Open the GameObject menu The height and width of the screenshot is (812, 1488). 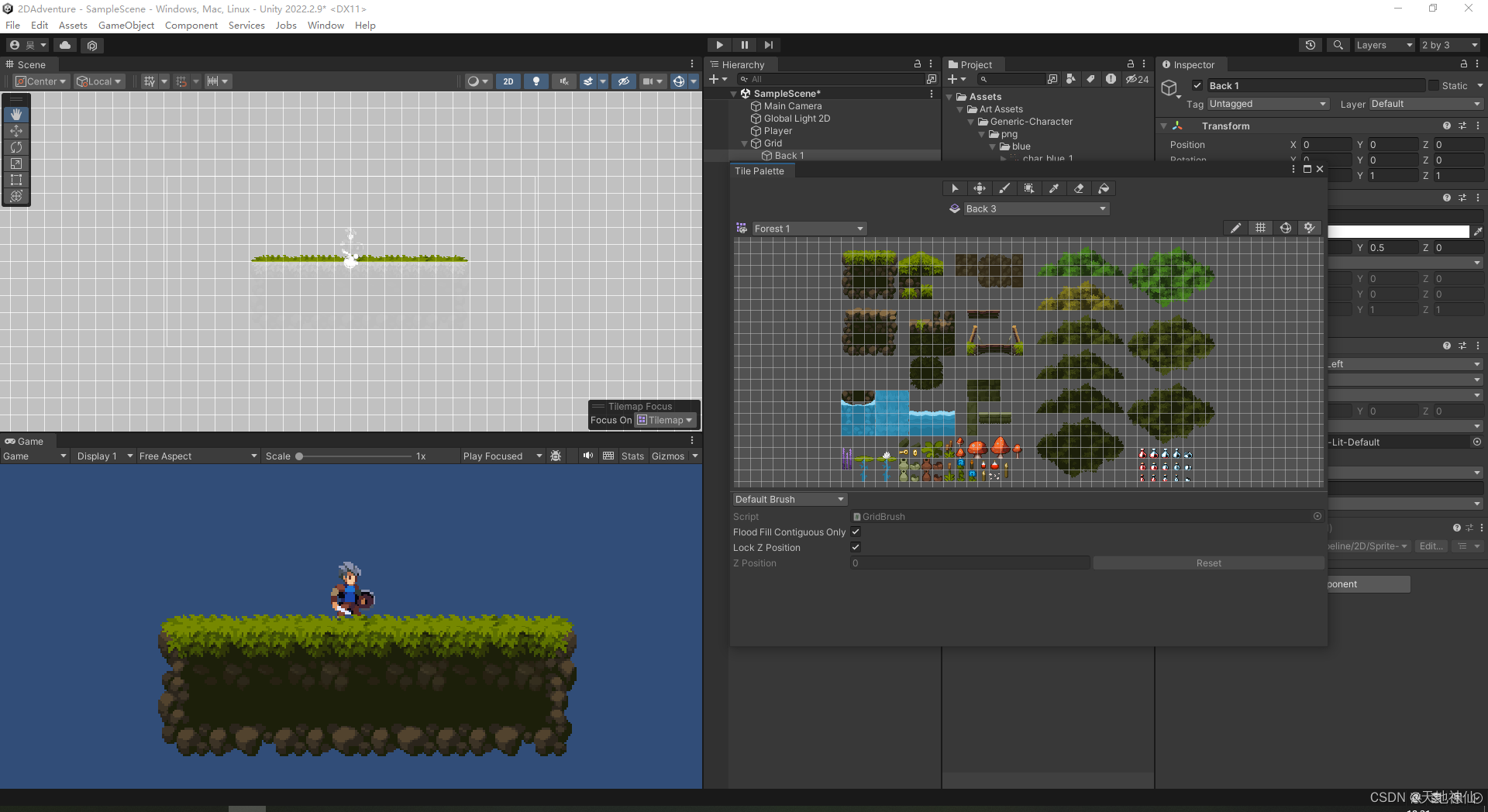point(126,26)
